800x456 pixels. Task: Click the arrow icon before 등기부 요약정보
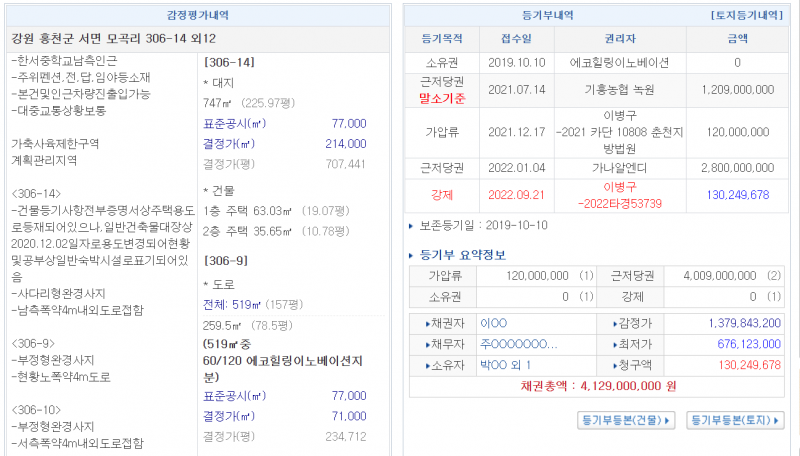pos(414,254)
